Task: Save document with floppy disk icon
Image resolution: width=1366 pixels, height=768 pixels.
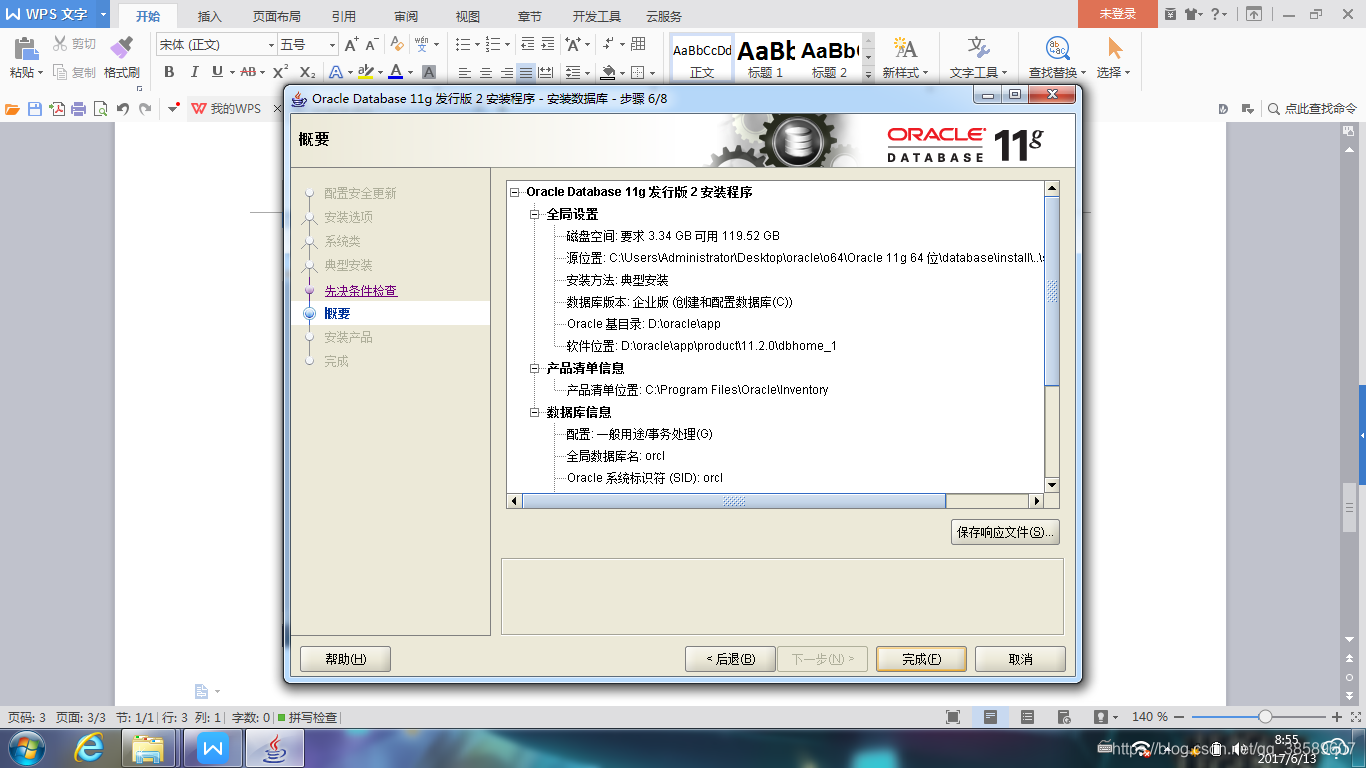Action: (x=35, y=109)
